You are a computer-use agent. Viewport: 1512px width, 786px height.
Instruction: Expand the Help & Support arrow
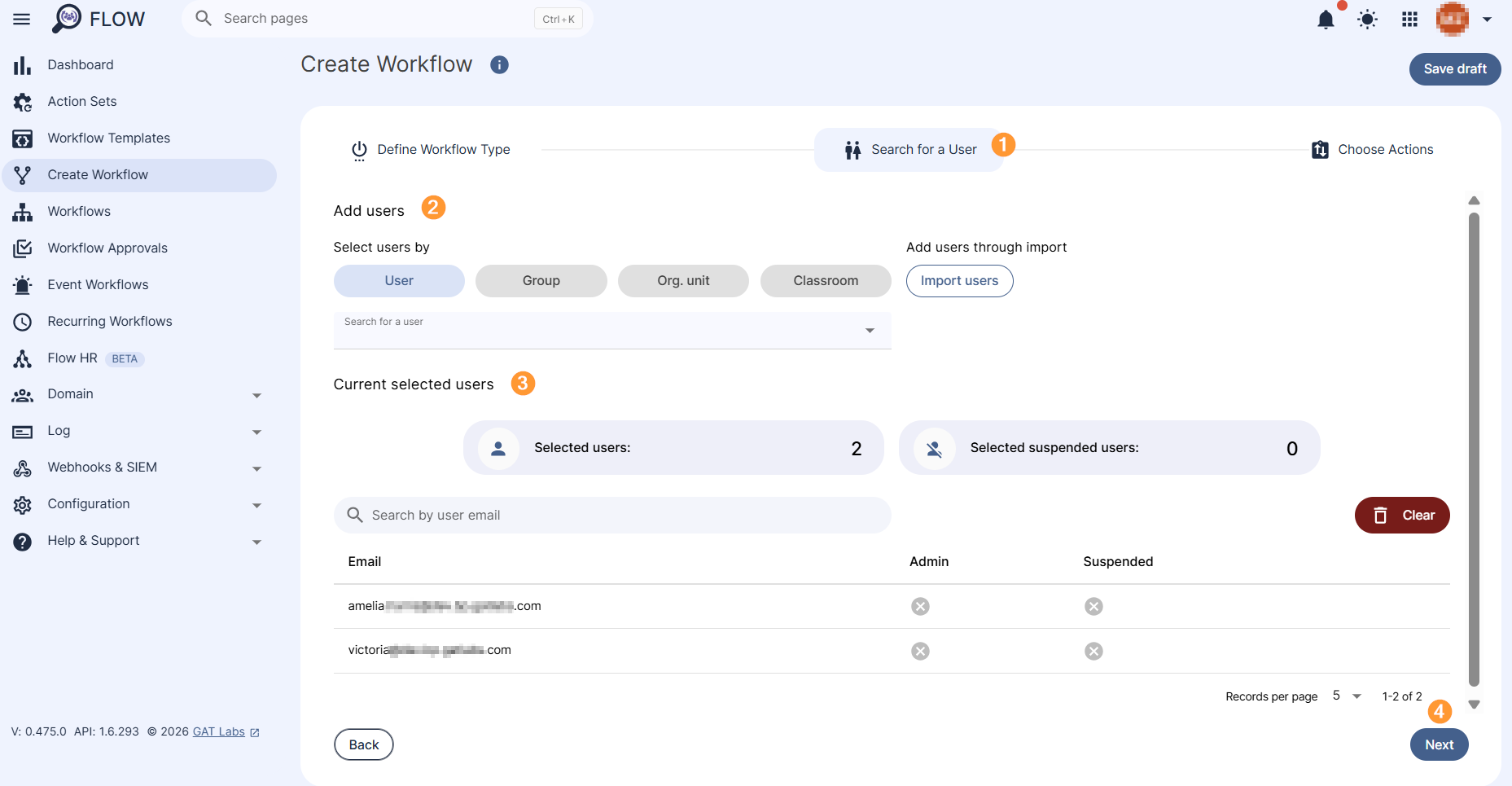pos(256,542)
